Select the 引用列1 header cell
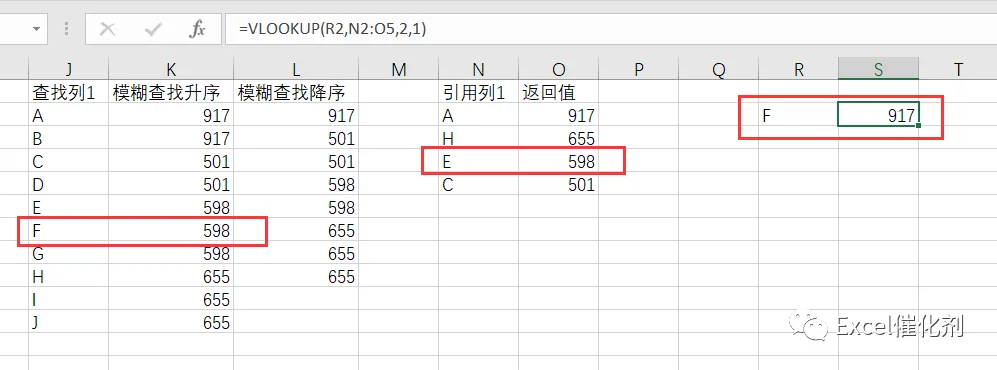Screen dimensions: 997x370 coord(479,92)
